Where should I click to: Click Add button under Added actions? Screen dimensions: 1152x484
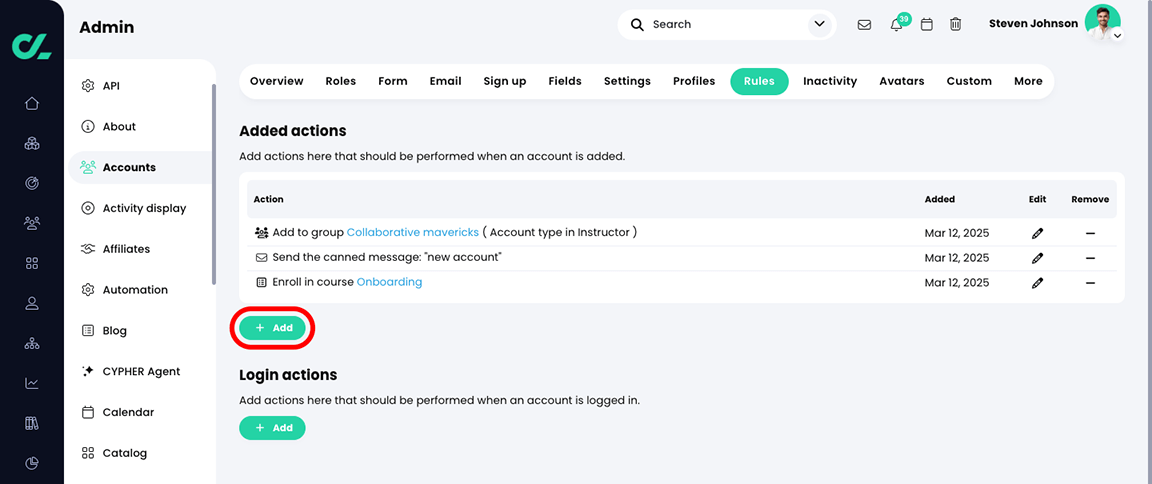[x=273, y=328]
